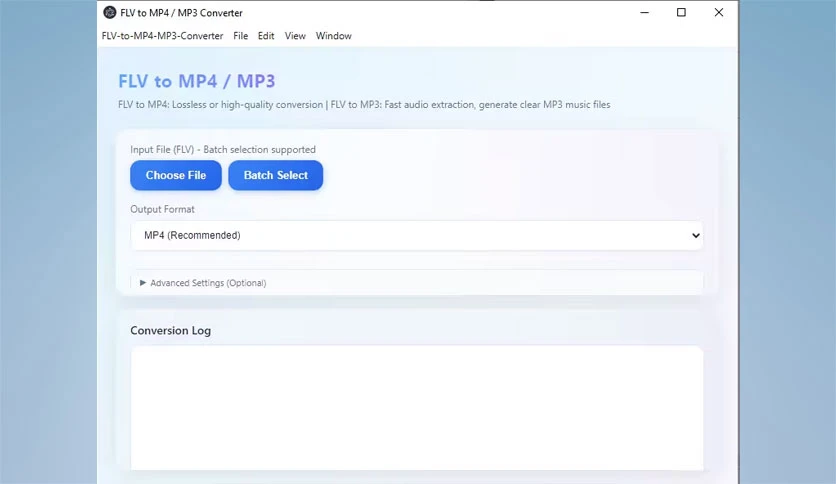This screenshot has width=836, height=484.
Task: Click the 'FLV to MP4 / MP3' heading
Action: point(197,81)
